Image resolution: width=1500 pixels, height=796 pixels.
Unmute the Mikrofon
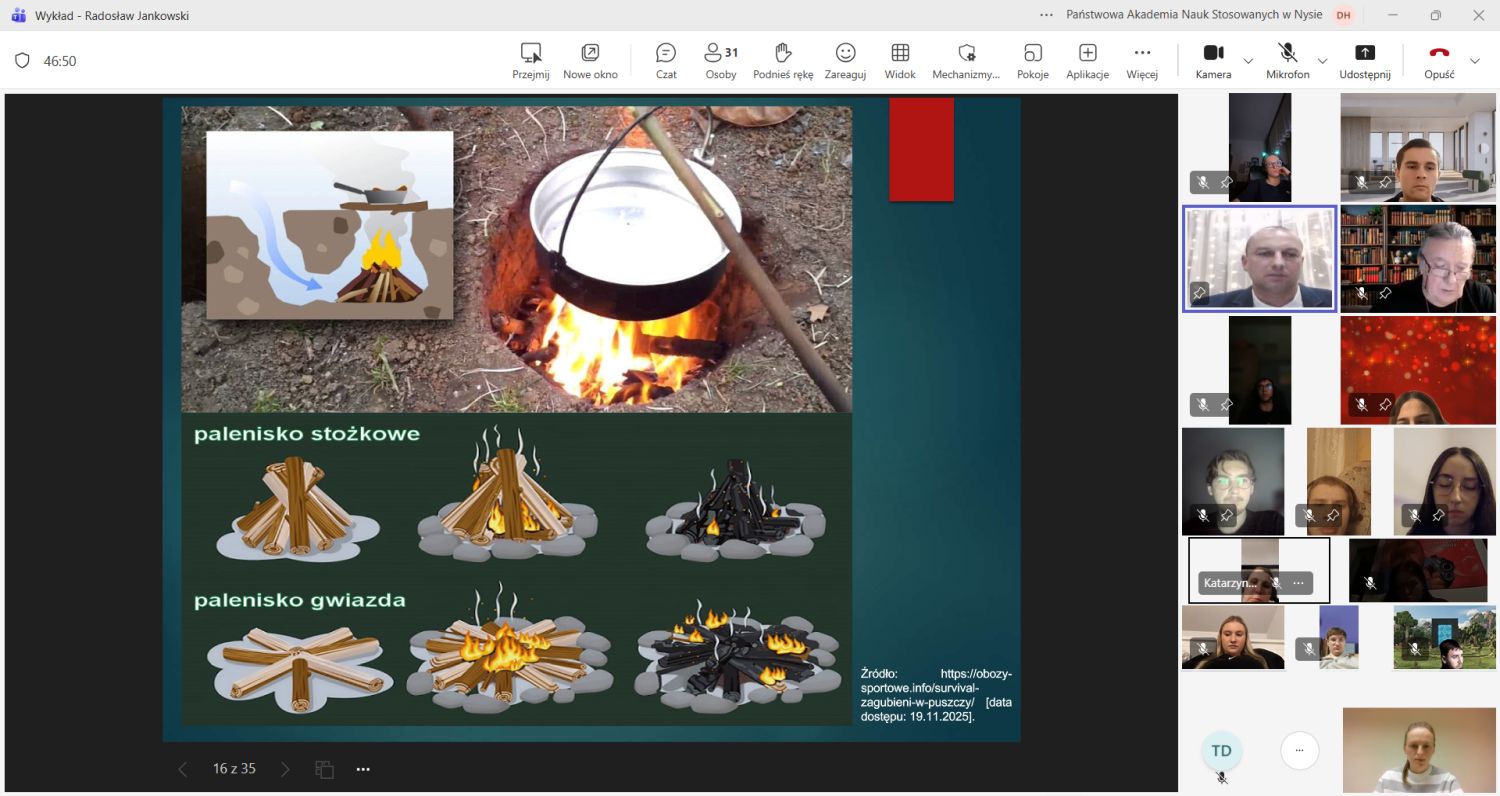[1287, 60]
